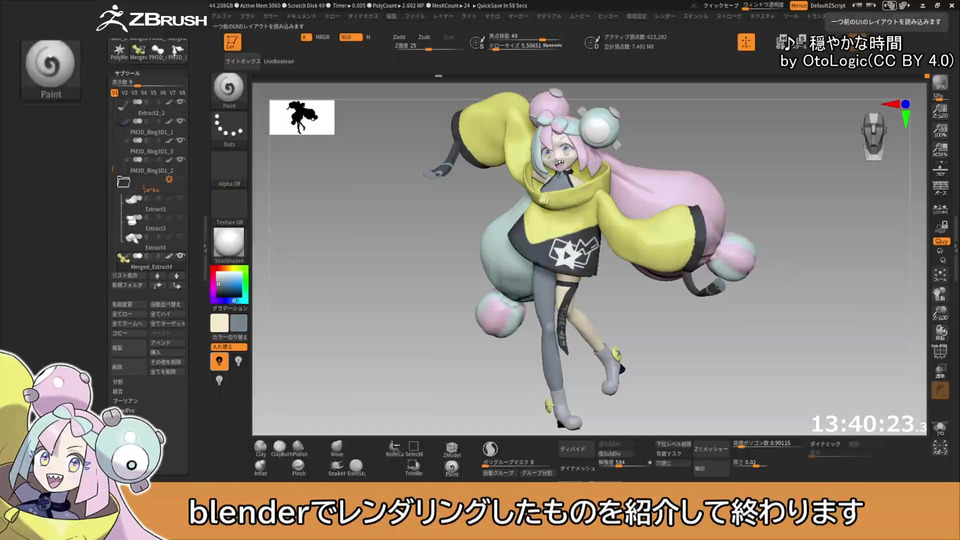The height and width of the screenshot is (540, 960).
Task: Open the ファイル menu
Action: tap(414, 17)
